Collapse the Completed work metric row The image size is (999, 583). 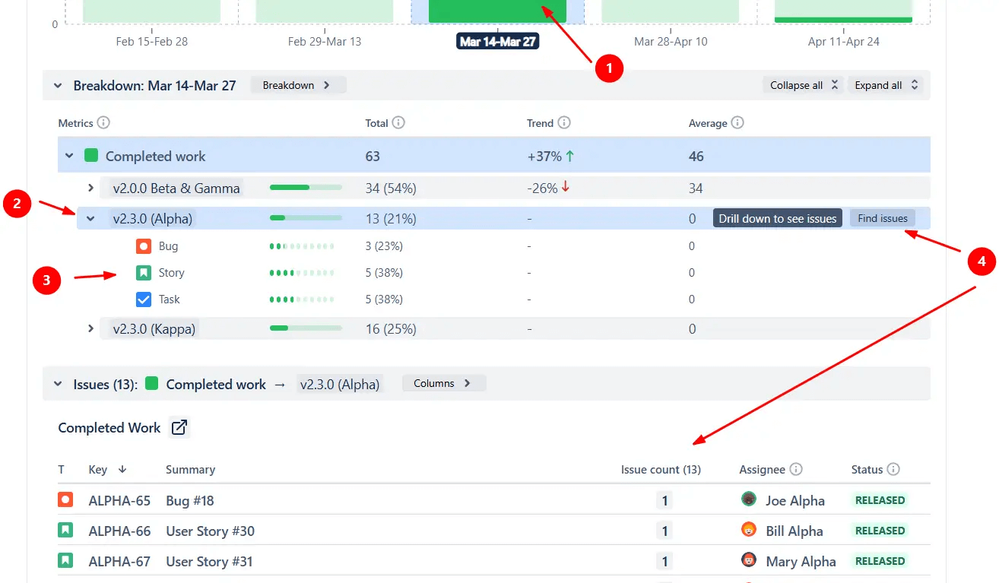69,155
